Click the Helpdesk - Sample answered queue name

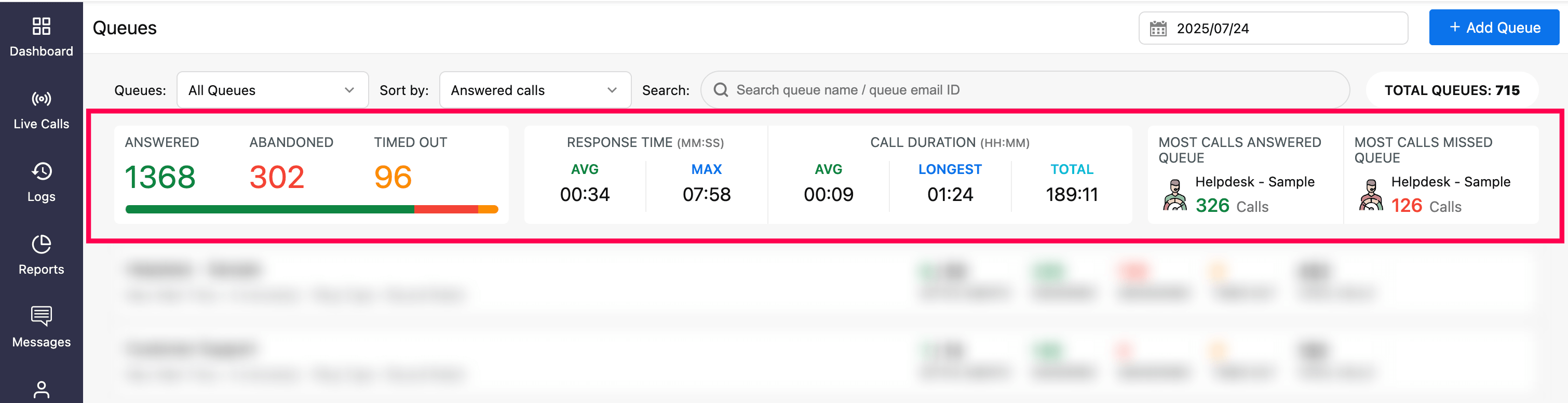point(1254,182)
